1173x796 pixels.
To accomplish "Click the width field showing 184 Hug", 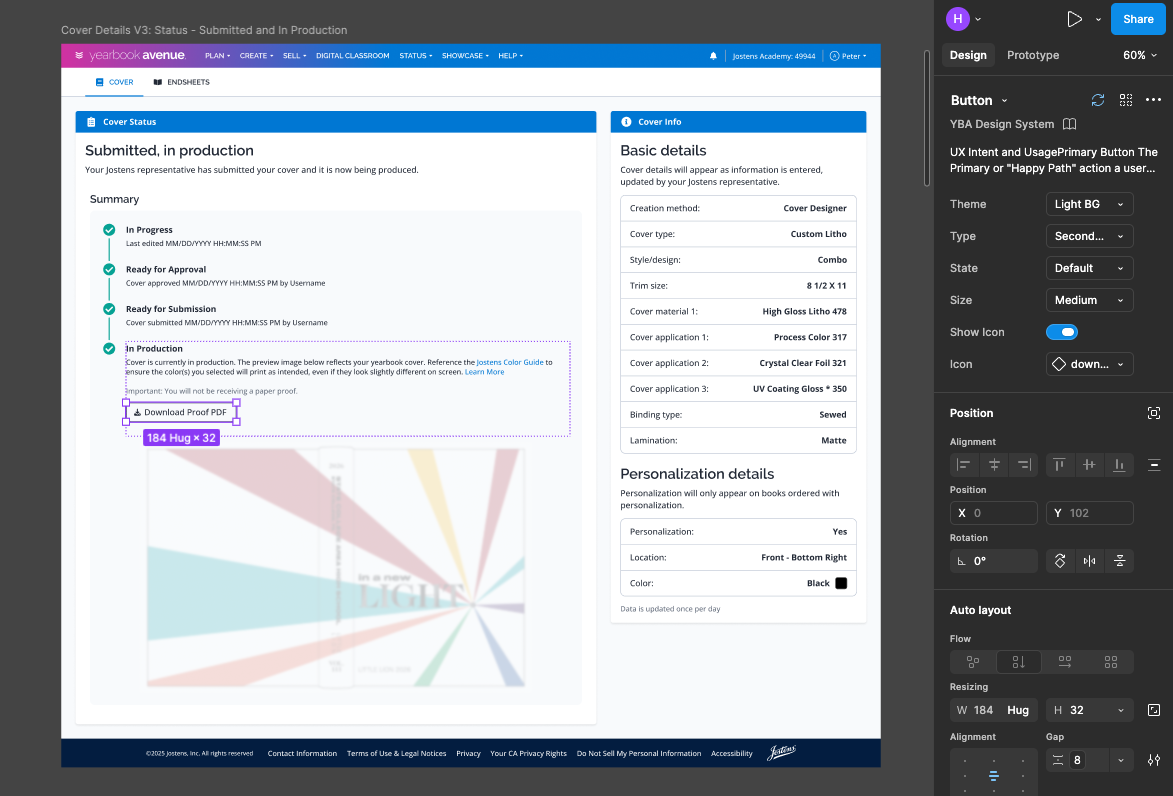I will tap(993, 710).
